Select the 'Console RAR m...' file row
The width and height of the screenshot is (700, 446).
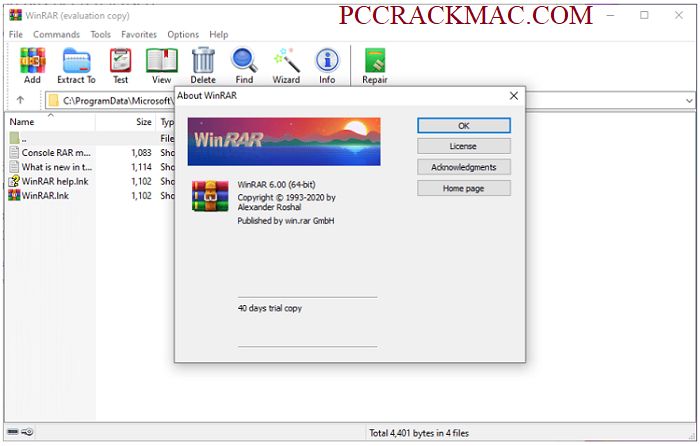point(56,152)
